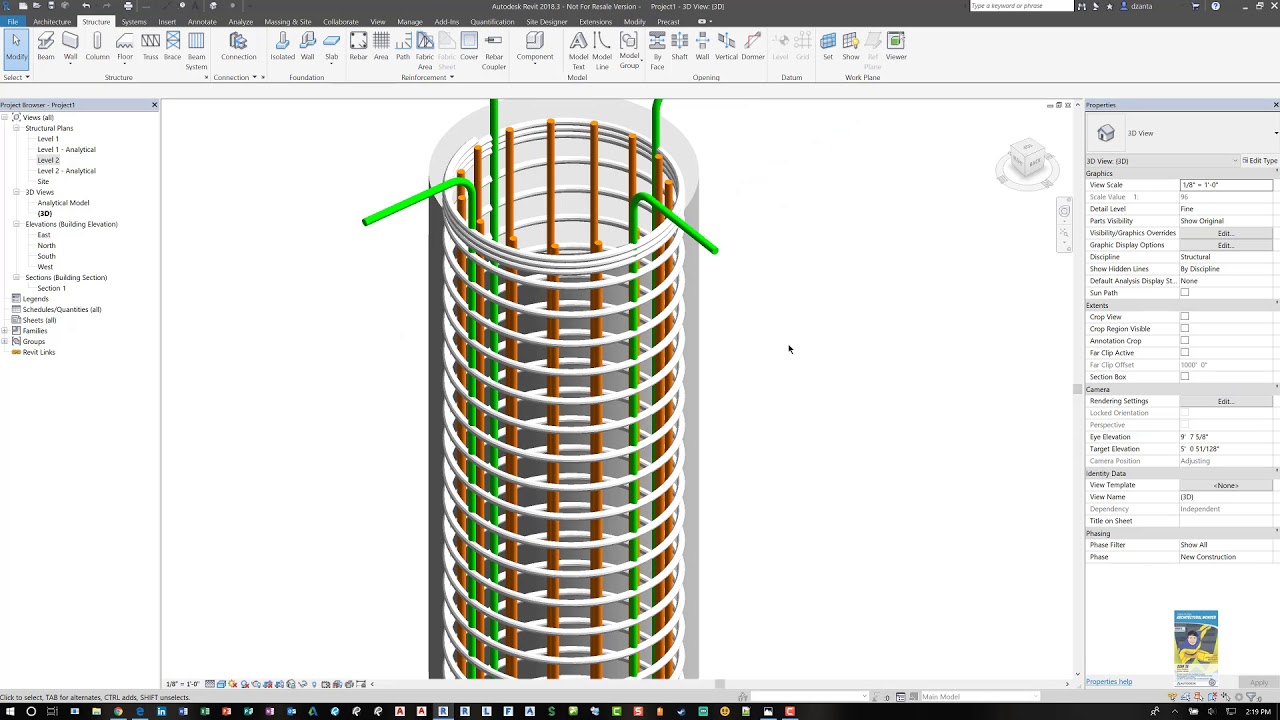The image size is (1280, 720).
Task: Select the Fabric Area tool
Action: [425, 51]
